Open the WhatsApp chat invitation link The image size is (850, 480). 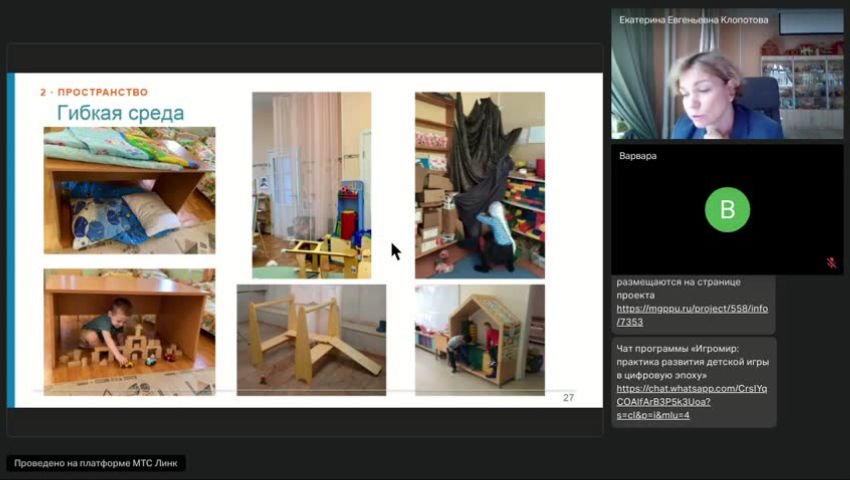[x=692, y=402]
